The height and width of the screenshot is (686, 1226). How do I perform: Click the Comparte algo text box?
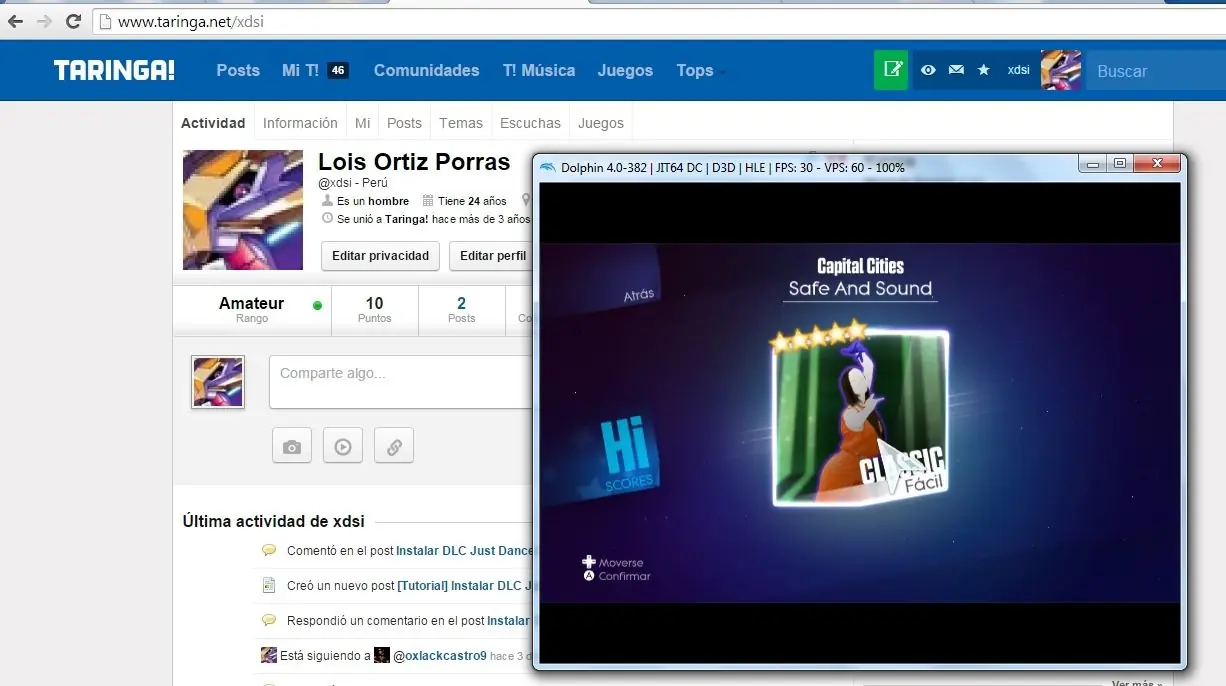(x=400, y=382)
